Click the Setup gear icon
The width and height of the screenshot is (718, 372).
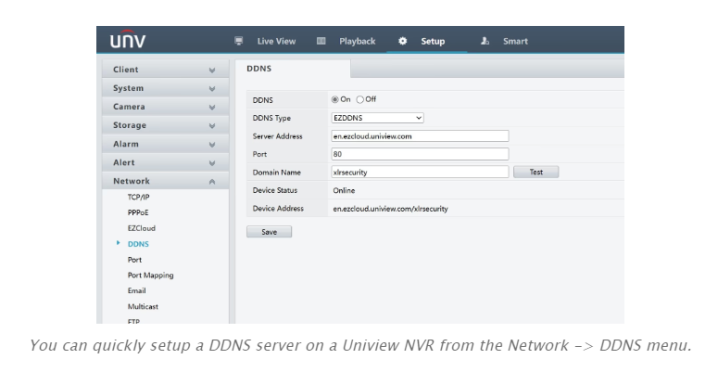pyautogui.click(x=403, y=41)
